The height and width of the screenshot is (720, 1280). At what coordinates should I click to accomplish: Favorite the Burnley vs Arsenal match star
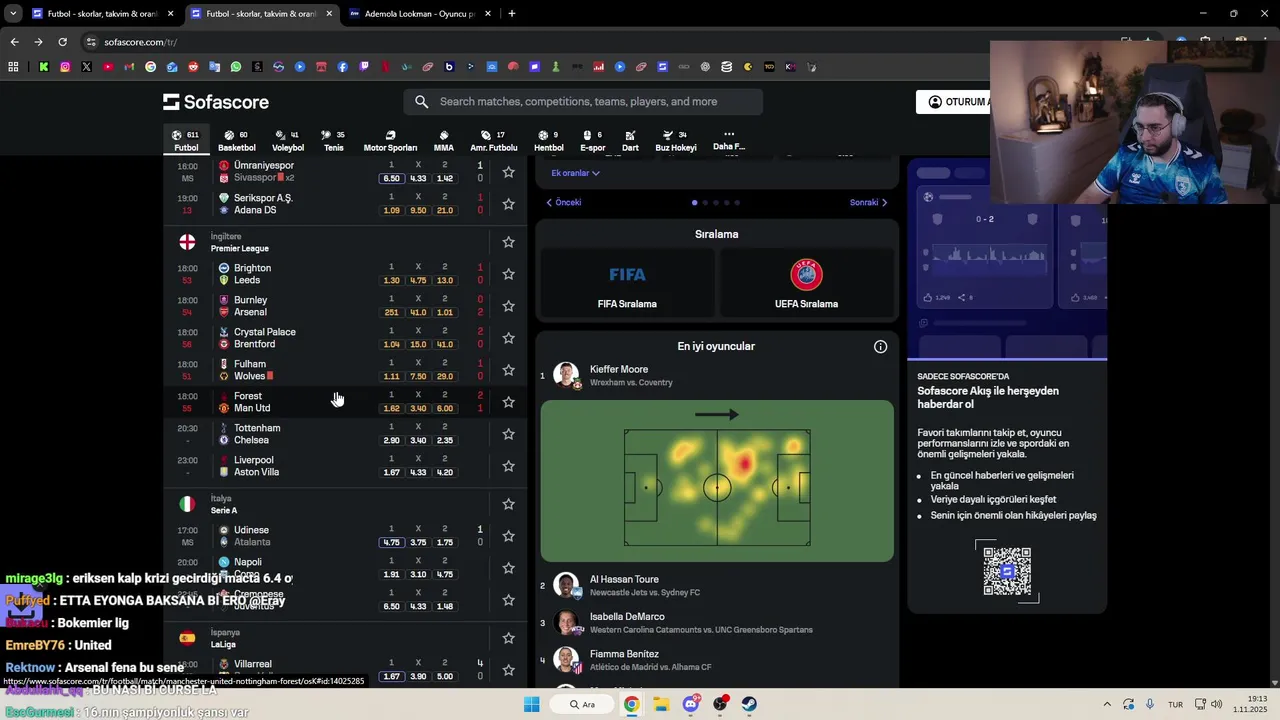508,306
